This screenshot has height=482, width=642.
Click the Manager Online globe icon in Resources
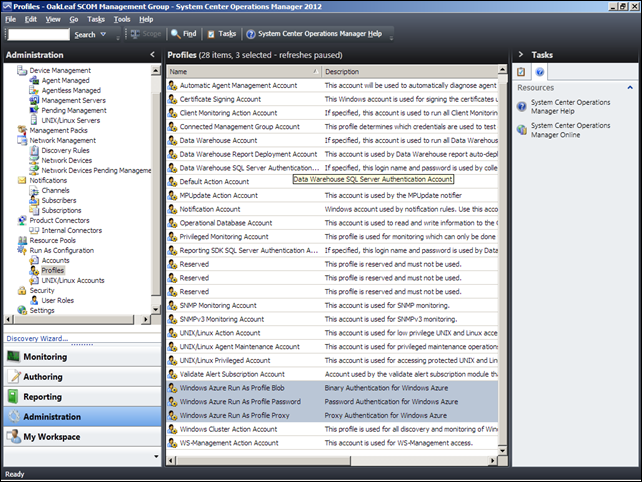(522, 130)
